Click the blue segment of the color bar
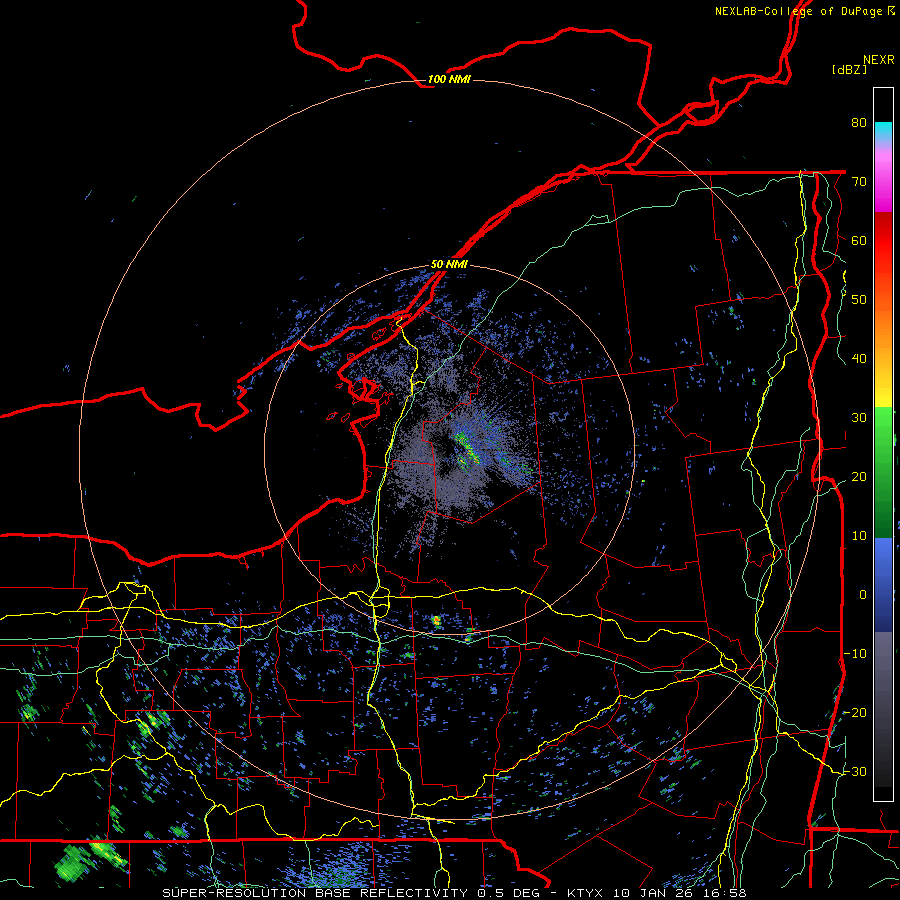The height and width of the screenshot is (900, 900). click(x=883, y=585)
